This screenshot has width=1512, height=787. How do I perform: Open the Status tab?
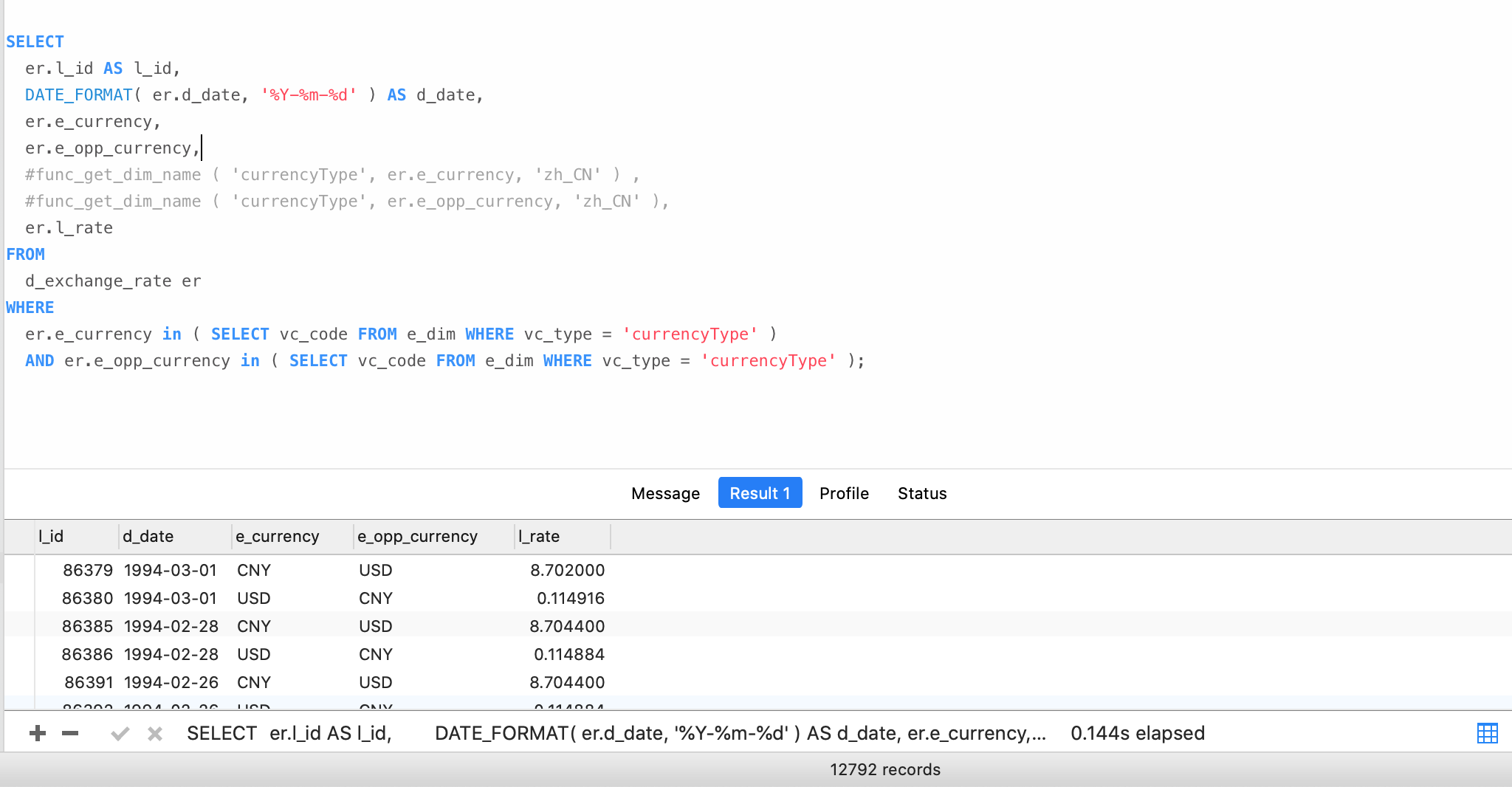click(922, 493)
